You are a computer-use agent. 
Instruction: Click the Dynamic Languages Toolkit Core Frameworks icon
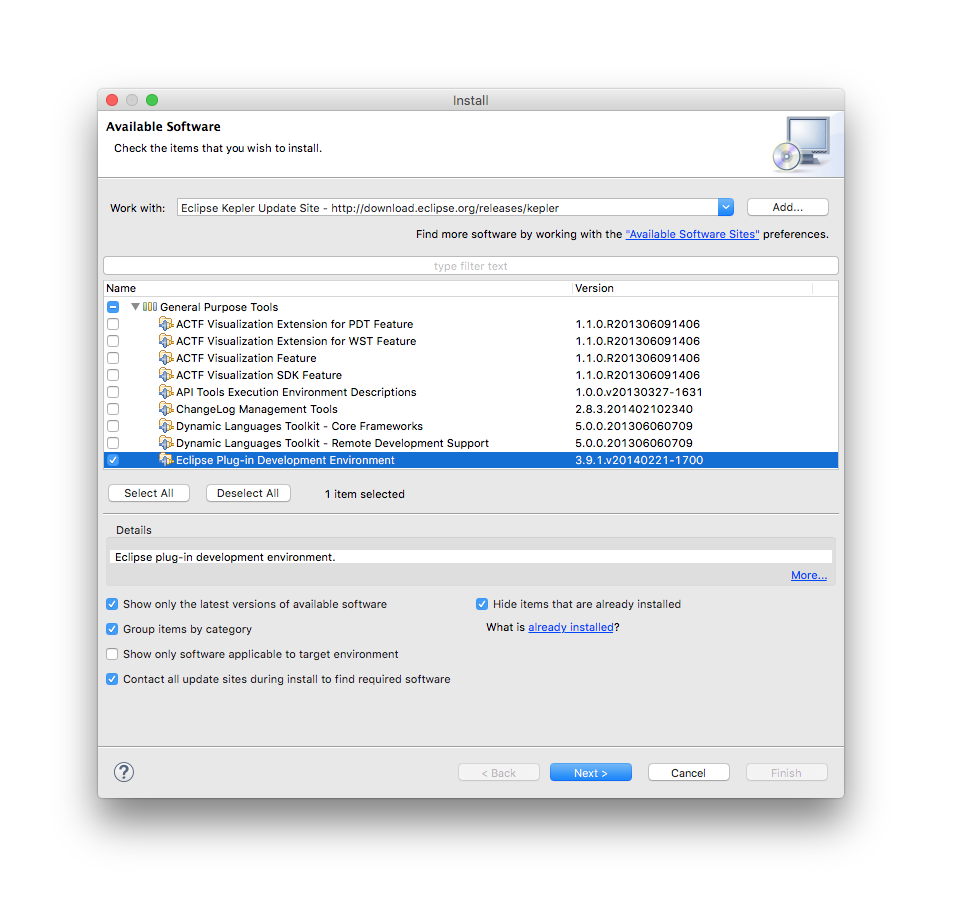click(x=166, y=426)
